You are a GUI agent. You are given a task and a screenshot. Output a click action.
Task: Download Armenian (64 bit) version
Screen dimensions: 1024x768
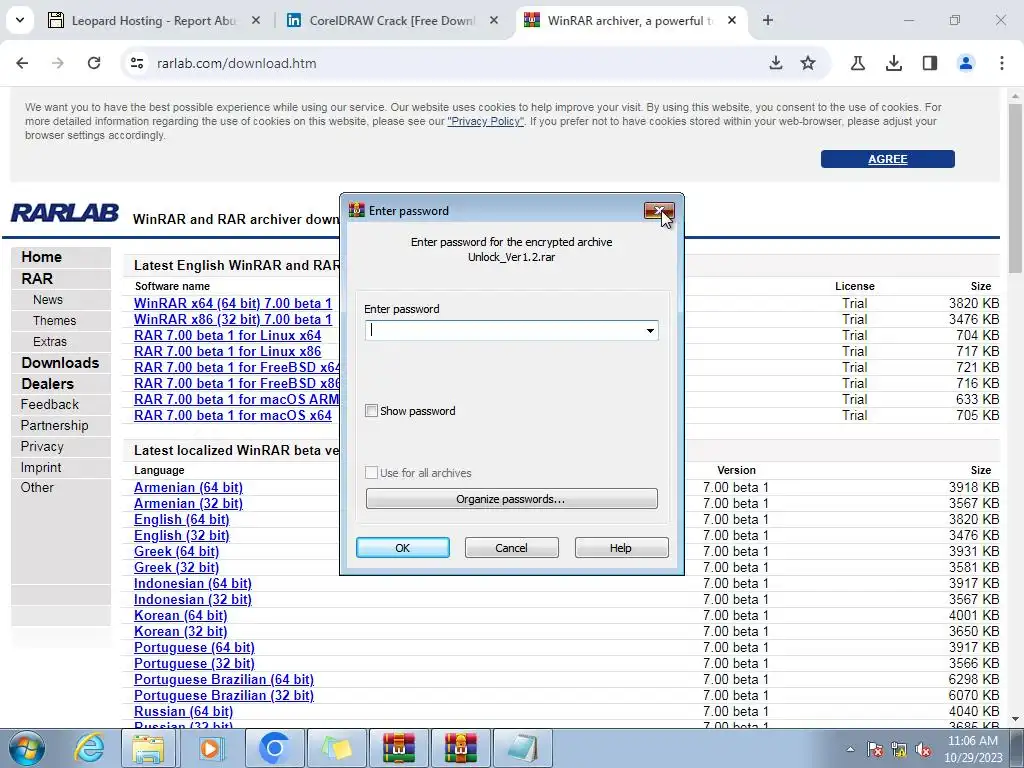click(x=188, y=488)
